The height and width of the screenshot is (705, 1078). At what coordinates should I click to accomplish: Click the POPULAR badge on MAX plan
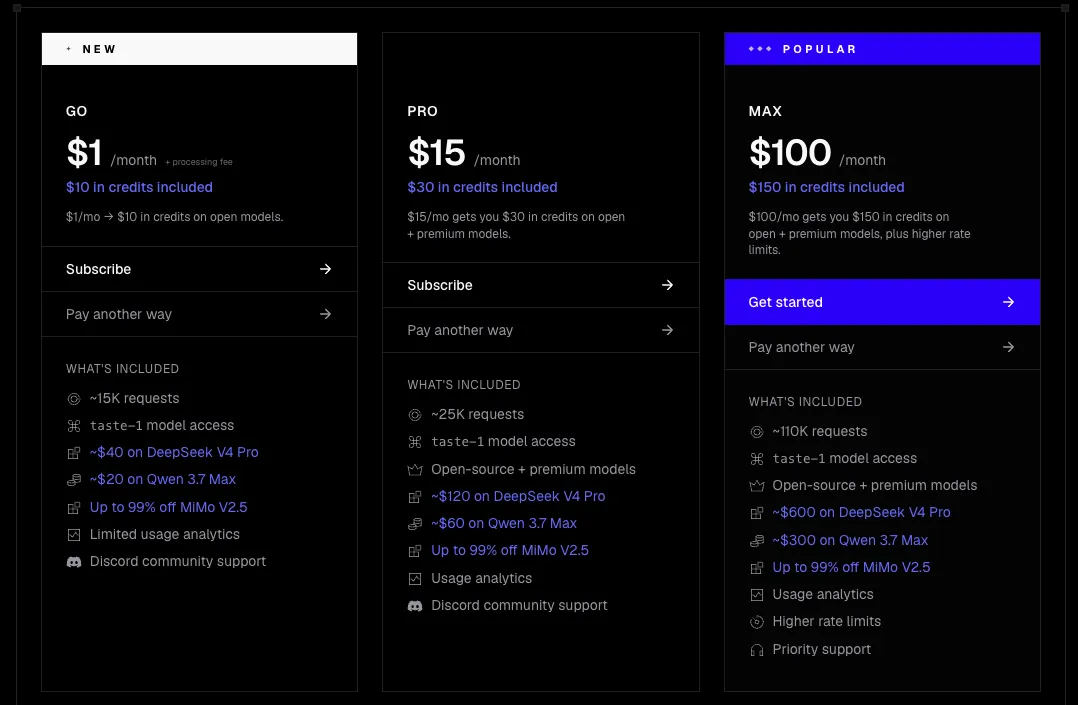coord(882,49)
